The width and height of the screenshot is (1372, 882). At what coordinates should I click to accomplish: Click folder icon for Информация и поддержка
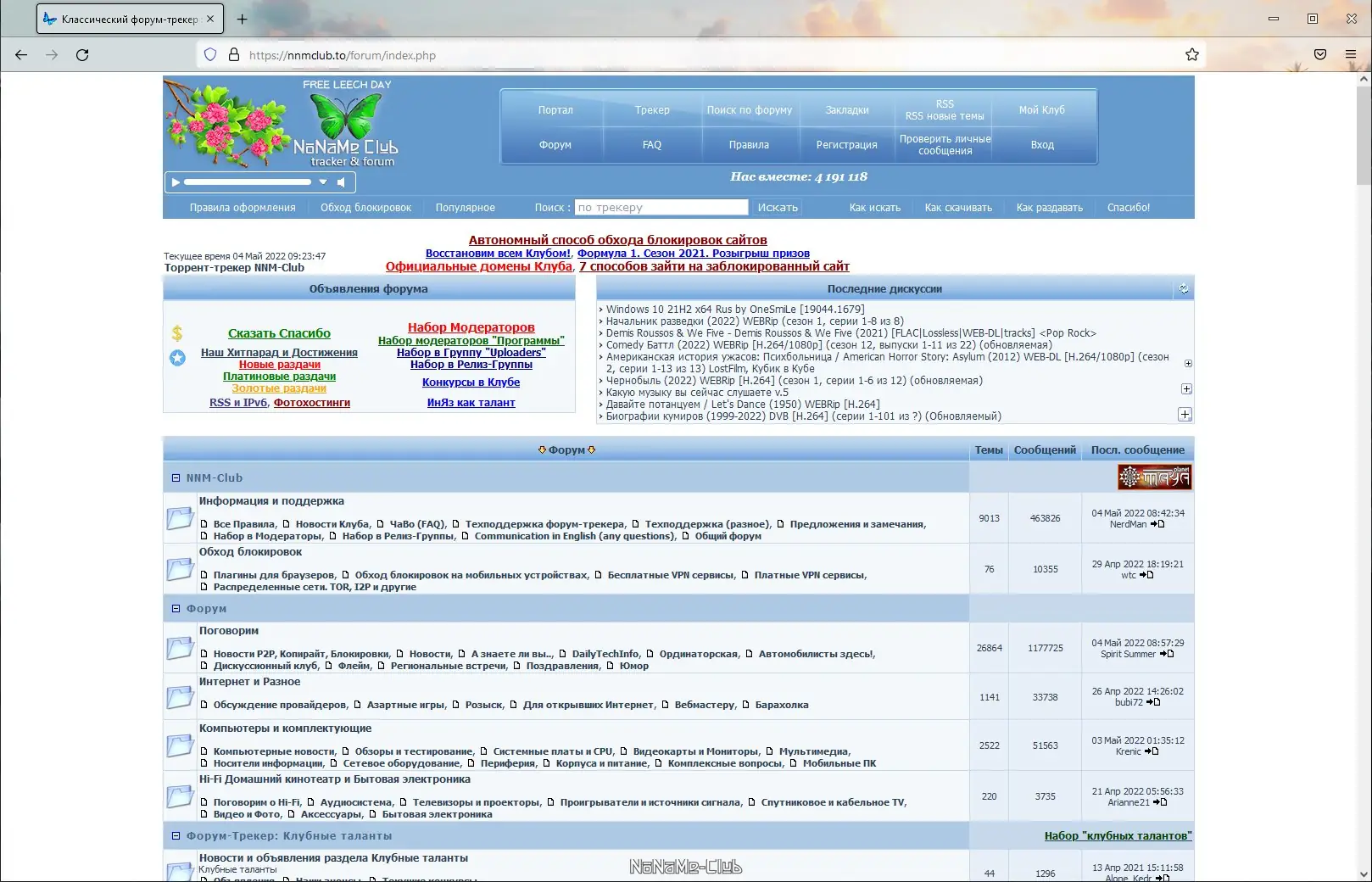pyautogui.click(x=180, y=518)
